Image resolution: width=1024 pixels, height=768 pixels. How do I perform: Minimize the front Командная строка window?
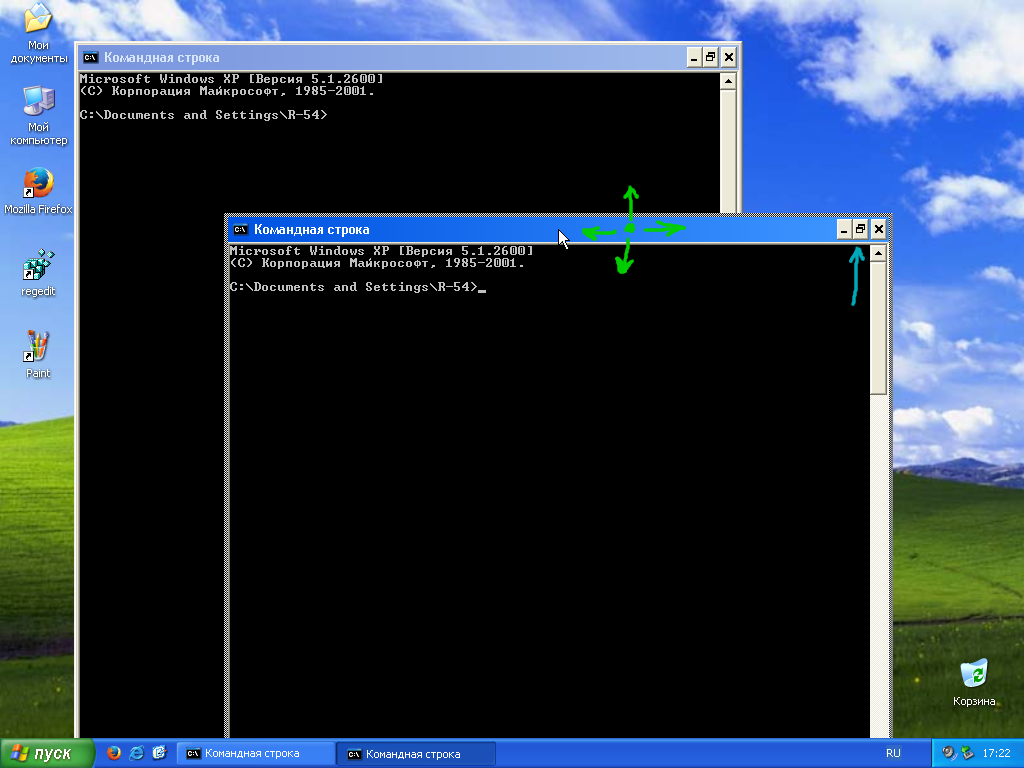844,230
